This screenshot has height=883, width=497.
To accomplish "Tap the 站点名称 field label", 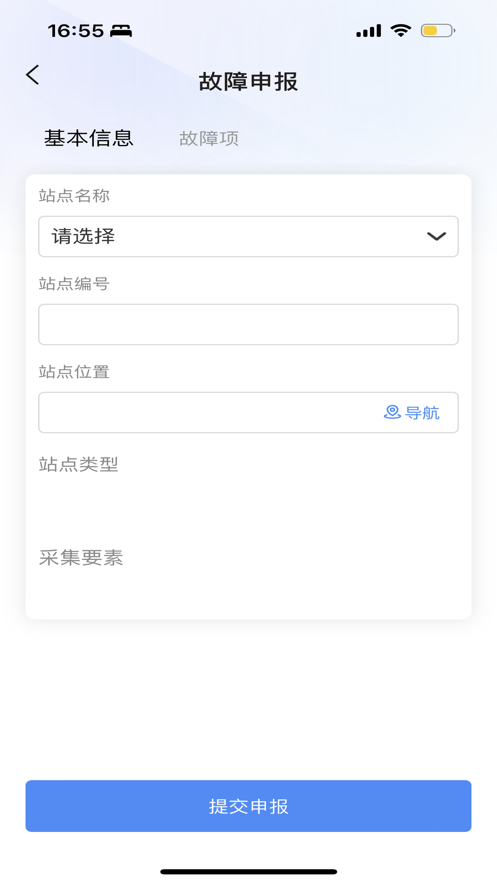I will click(74, 196).
